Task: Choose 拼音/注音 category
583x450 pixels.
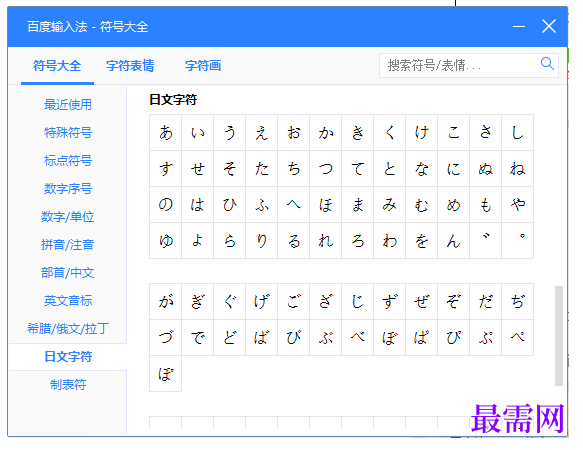Action: pyautogui.click(x=68, y=245)
